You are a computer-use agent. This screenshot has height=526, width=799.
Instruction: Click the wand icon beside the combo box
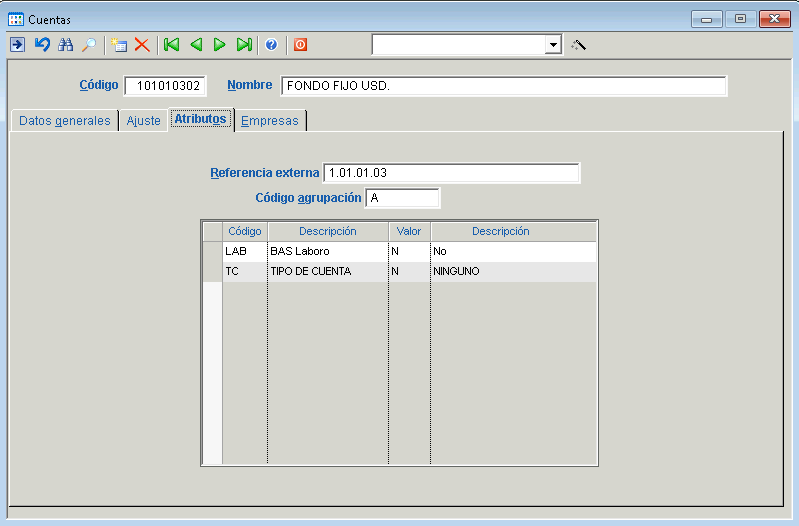click(x=578, y=45)
